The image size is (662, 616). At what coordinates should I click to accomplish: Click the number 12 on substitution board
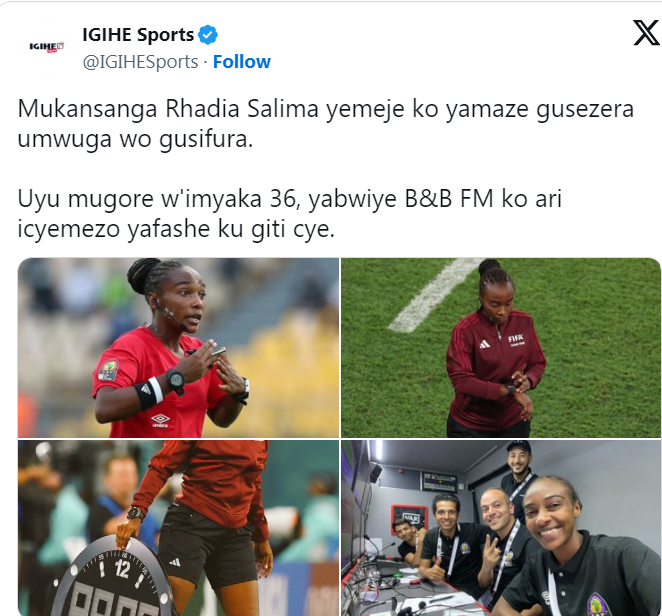(x=122, y=569)
